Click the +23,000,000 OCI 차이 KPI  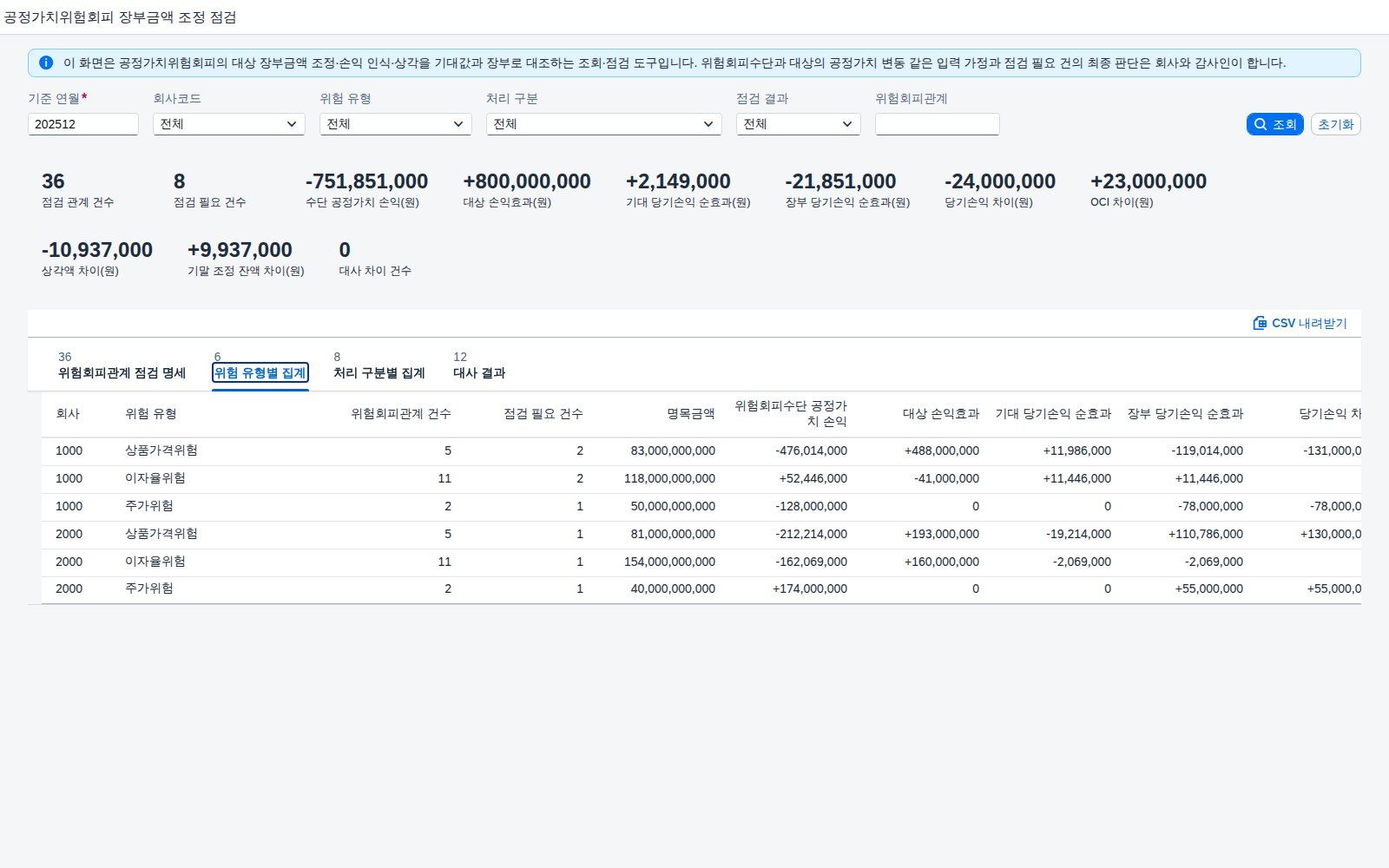[1149, 181]
